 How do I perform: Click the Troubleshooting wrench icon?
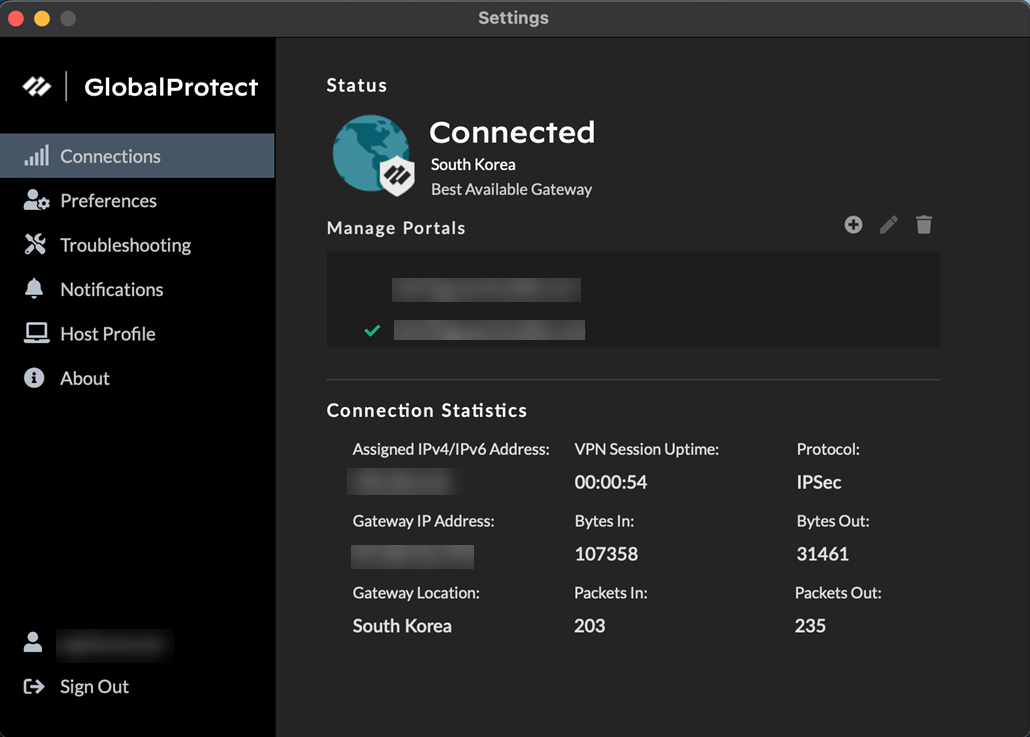pyautogui.click(x=36, y=245)
